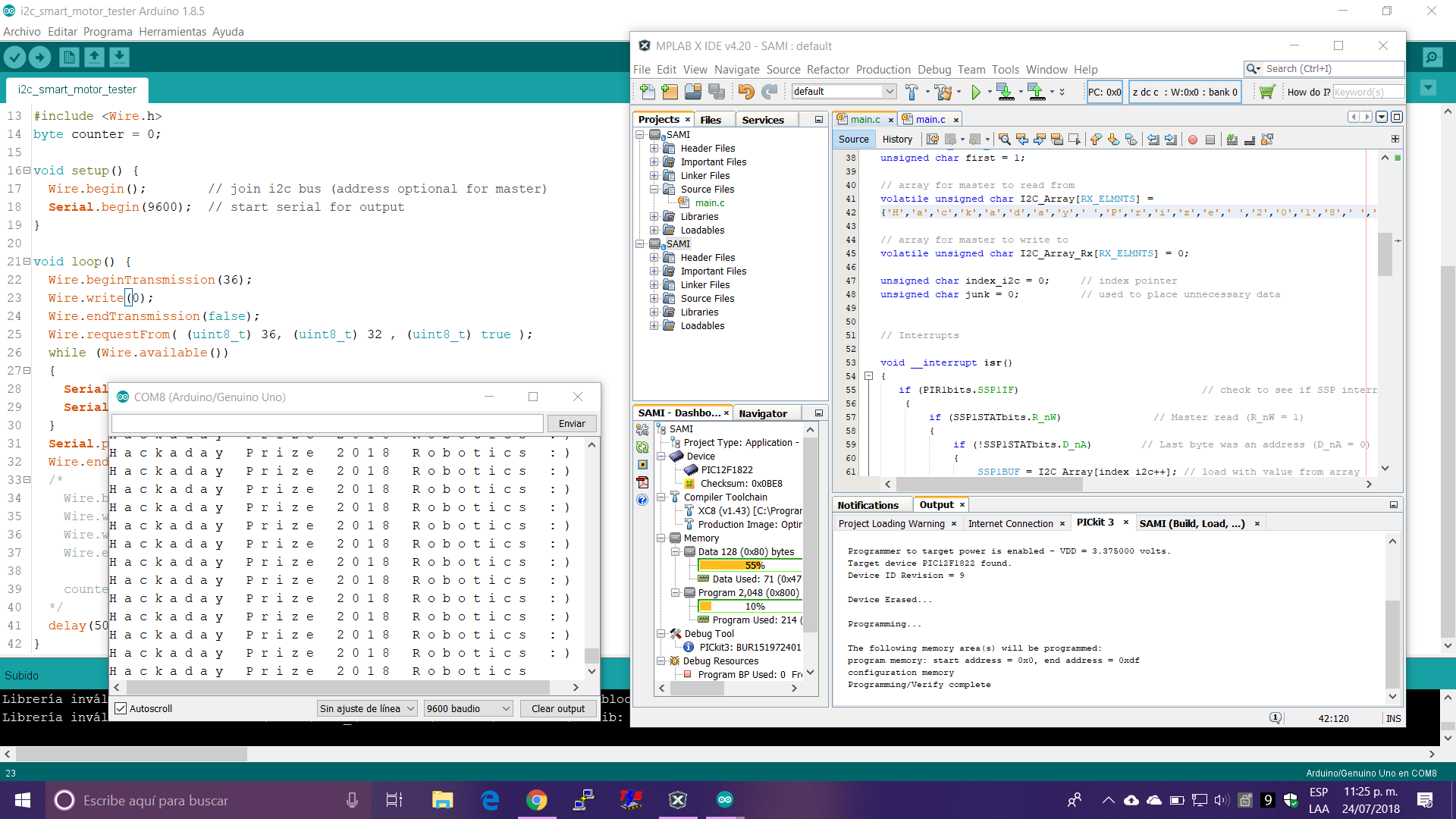Select main.c in the Projects tree

pyautogui.click(x=710, y=203)
